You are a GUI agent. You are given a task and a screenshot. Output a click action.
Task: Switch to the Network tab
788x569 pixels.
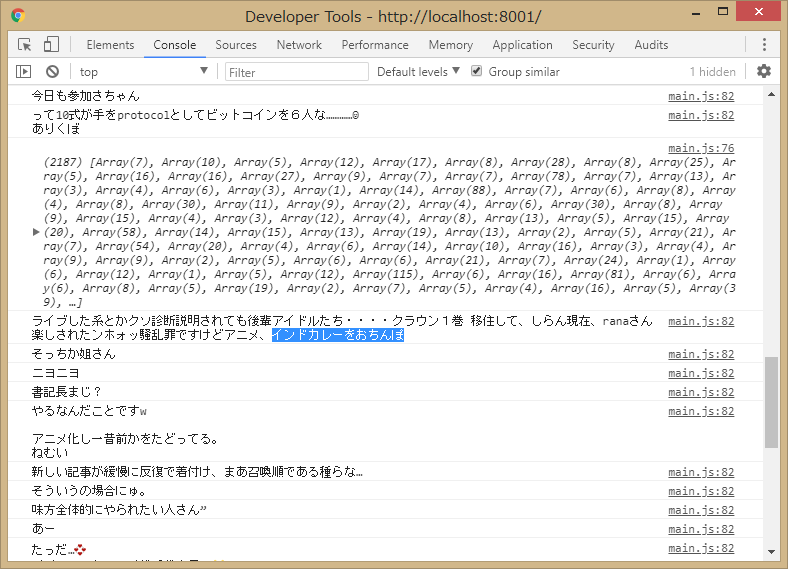click(299, 45)
